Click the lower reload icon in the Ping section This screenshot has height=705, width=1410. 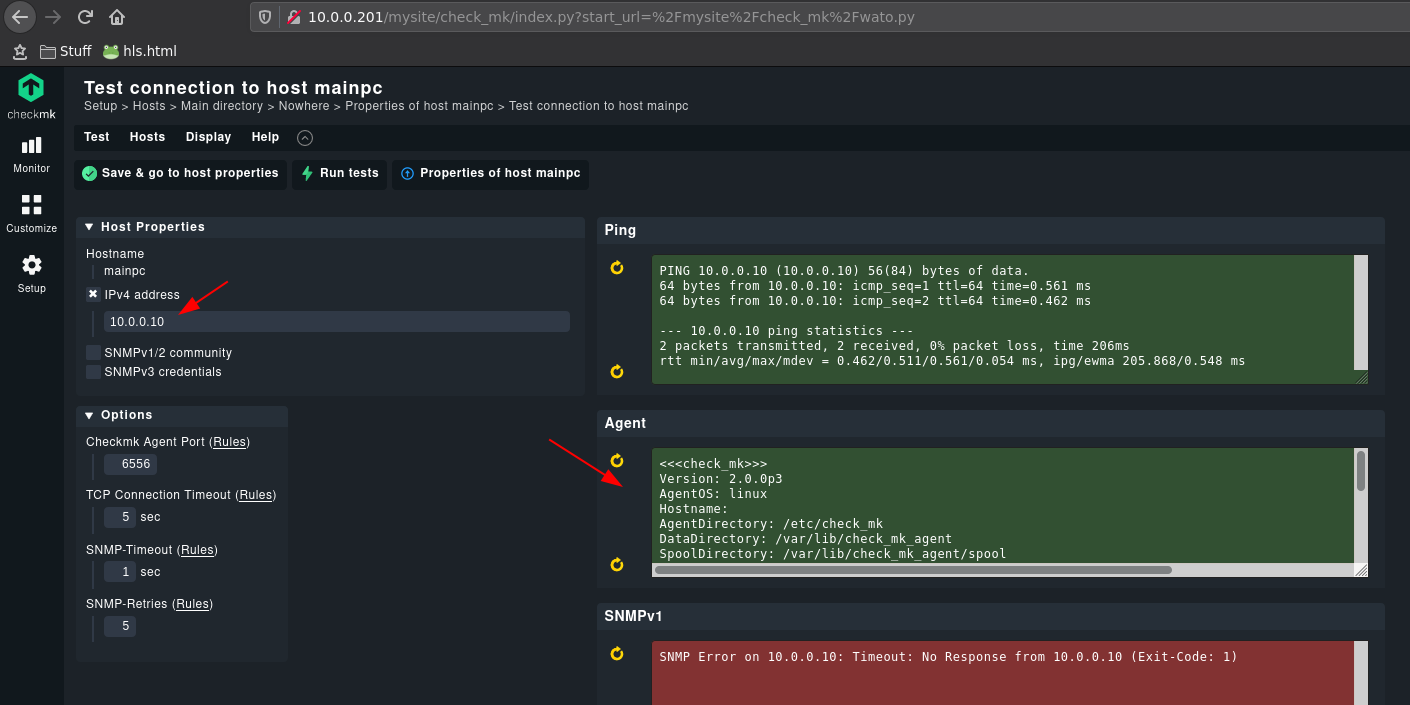point(617,372)
